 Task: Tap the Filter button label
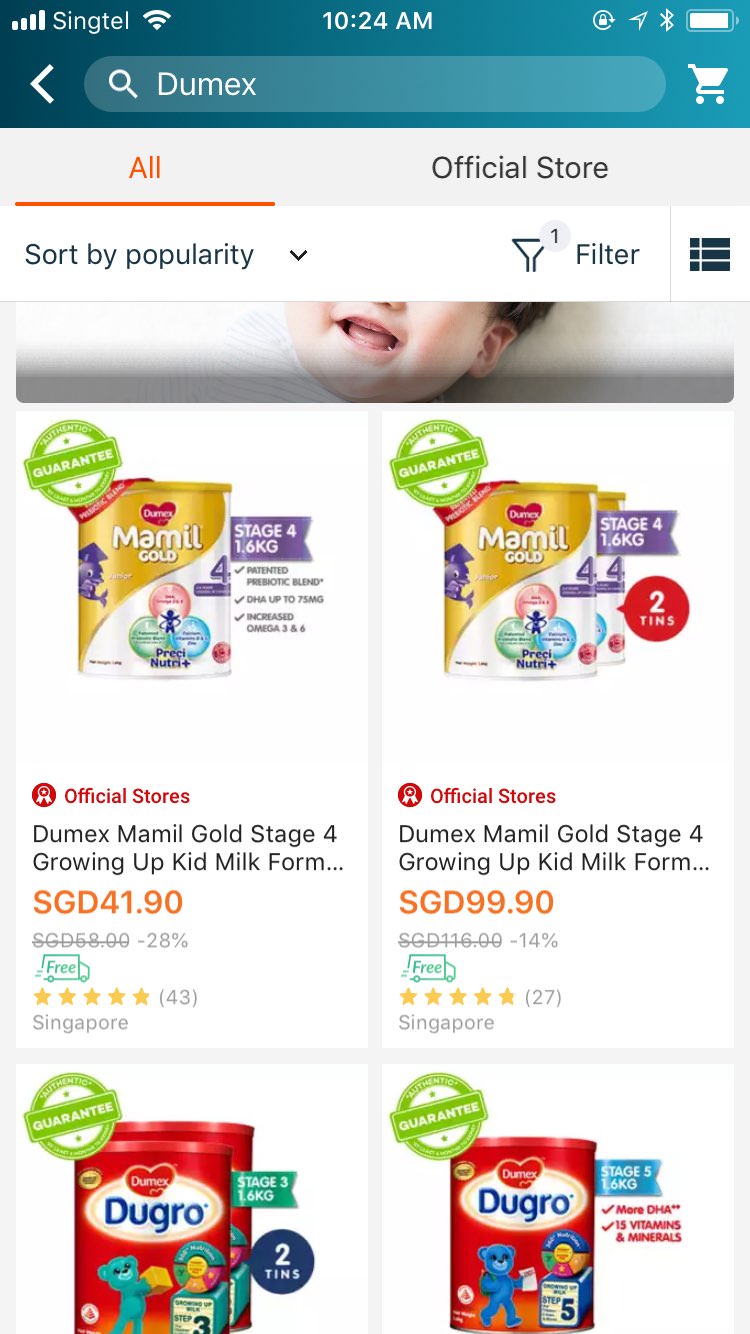click(607, 255)
